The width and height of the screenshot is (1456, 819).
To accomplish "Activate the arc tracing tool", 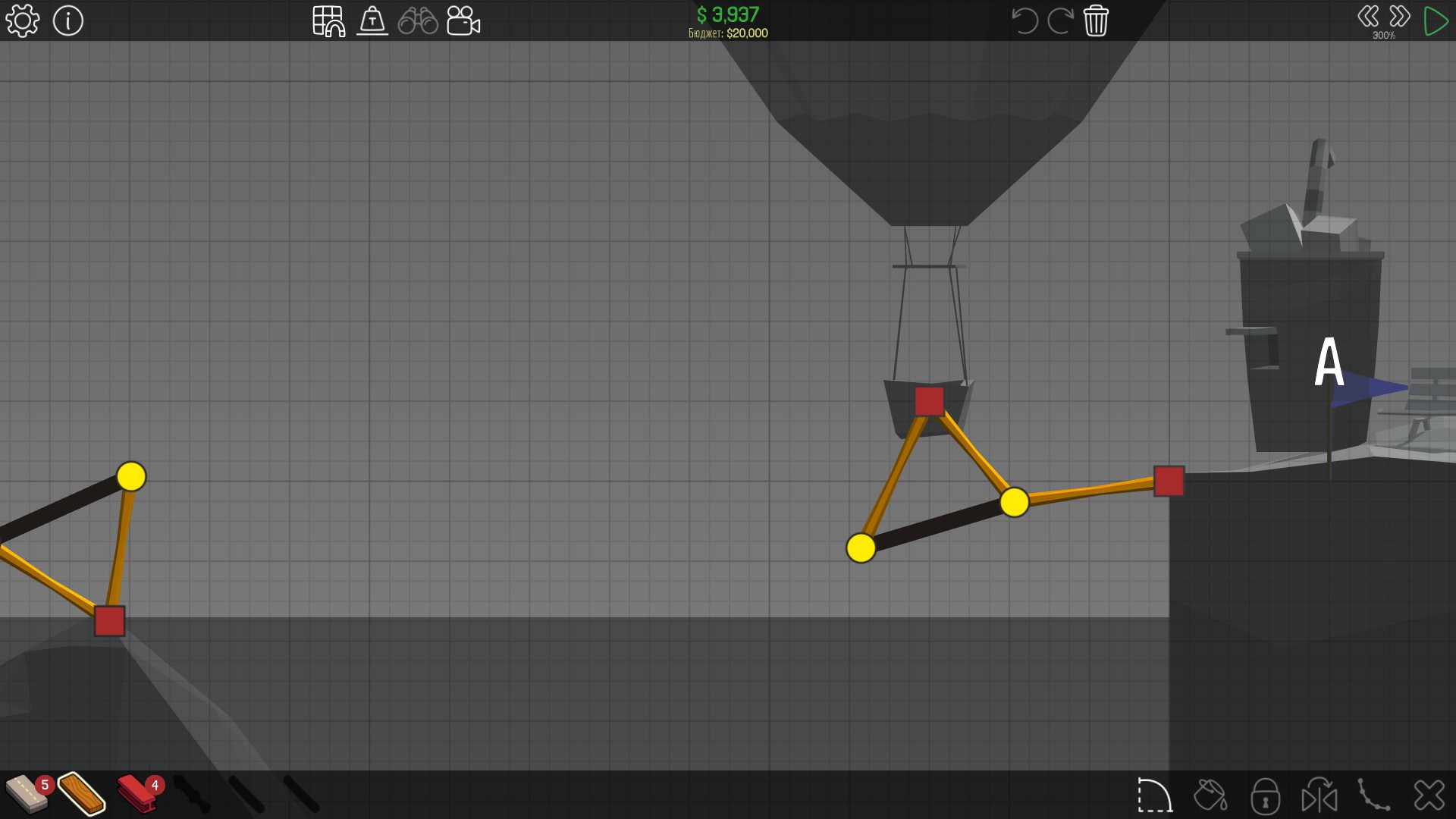I will (x=1154, y=795).
